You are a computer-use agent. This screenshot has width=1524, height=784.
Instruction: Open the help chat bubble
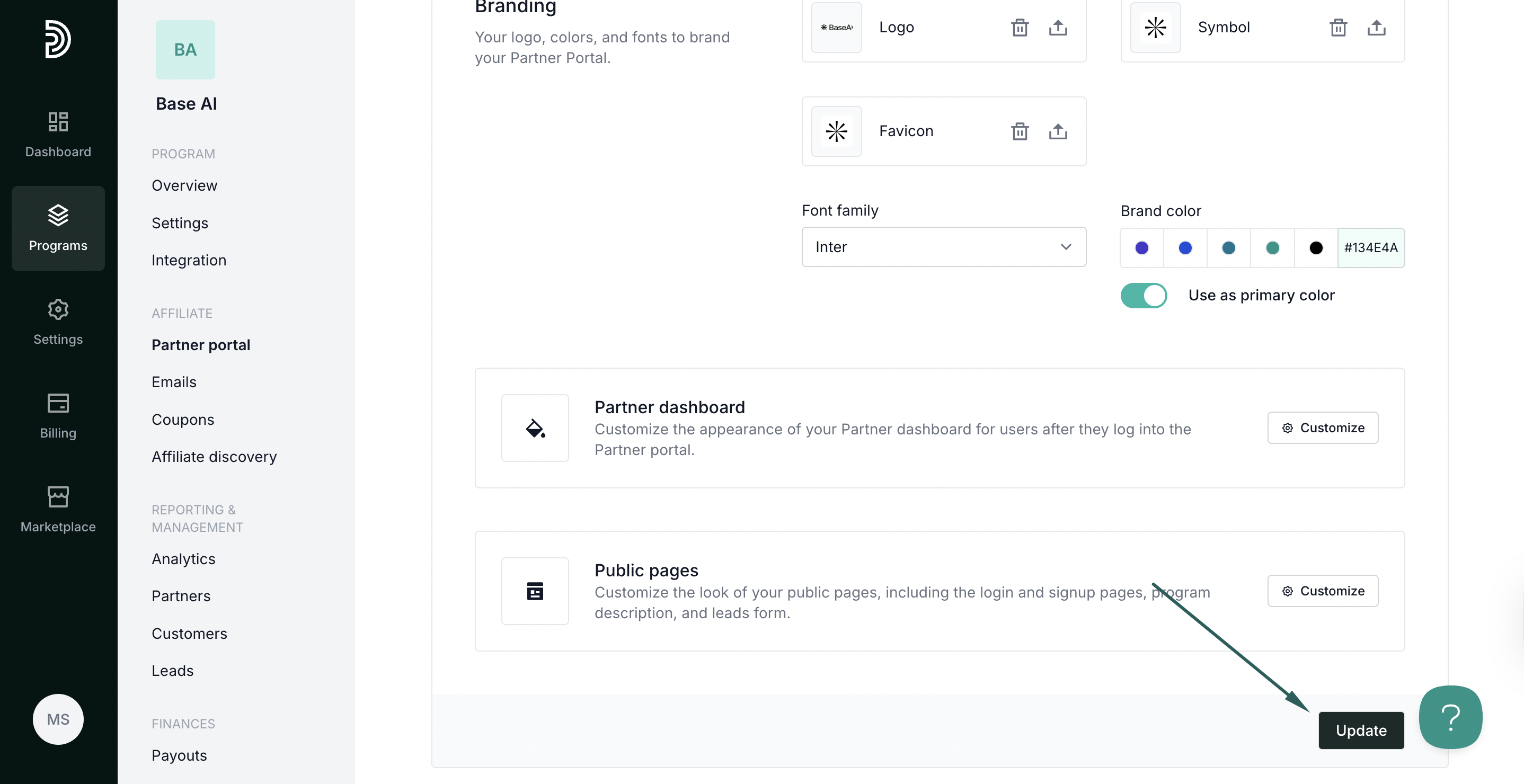point(1450,717)
